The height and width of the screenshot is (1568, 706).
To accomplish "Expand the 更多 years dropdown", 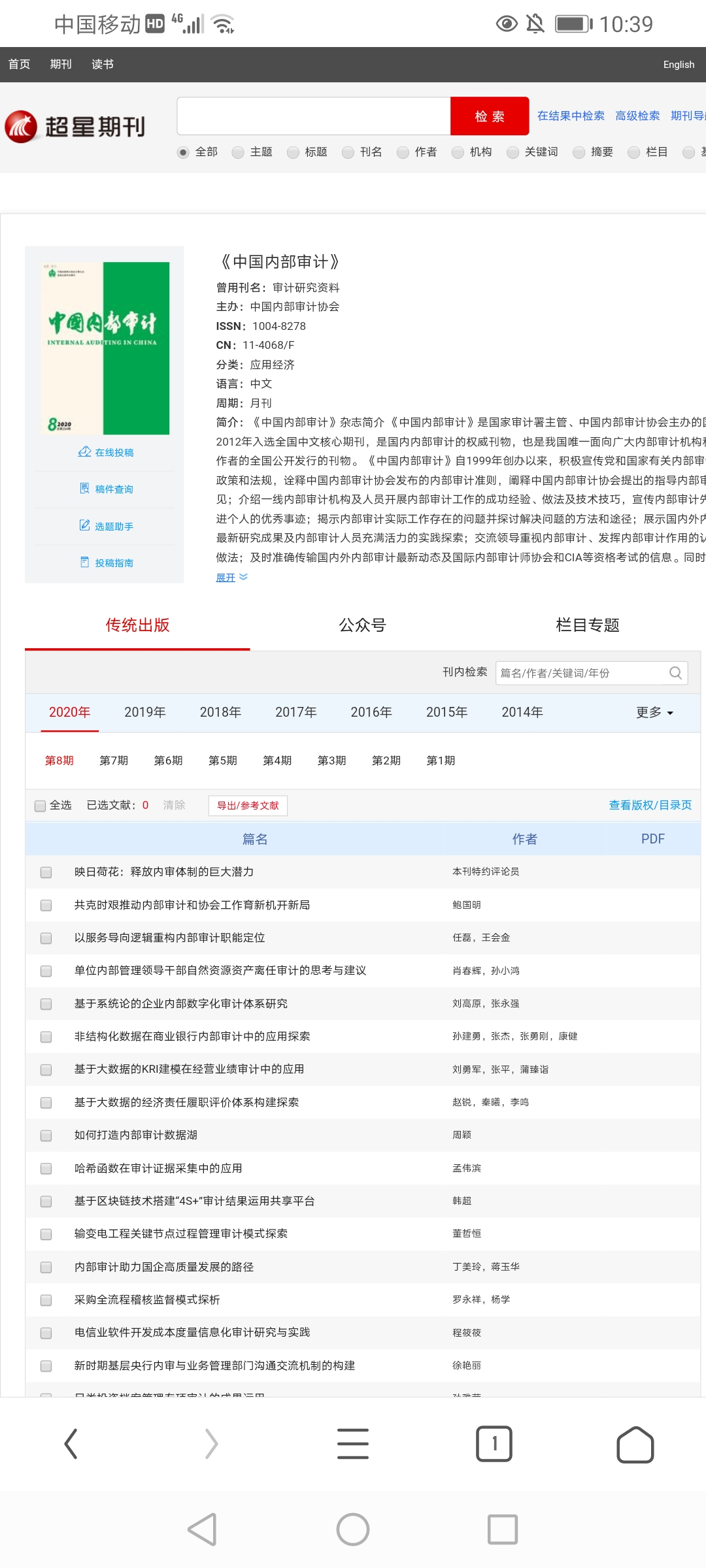I will coord(654,712).
